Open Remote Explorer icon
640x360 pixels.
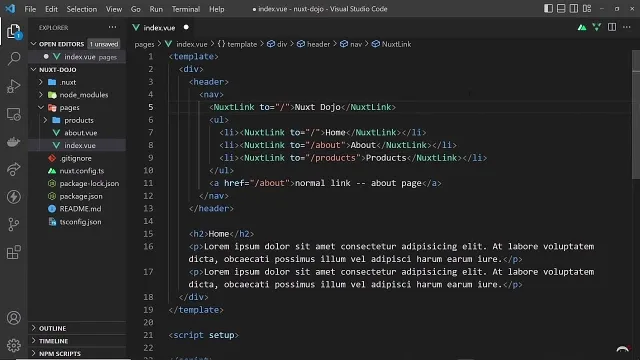(13, 114)
